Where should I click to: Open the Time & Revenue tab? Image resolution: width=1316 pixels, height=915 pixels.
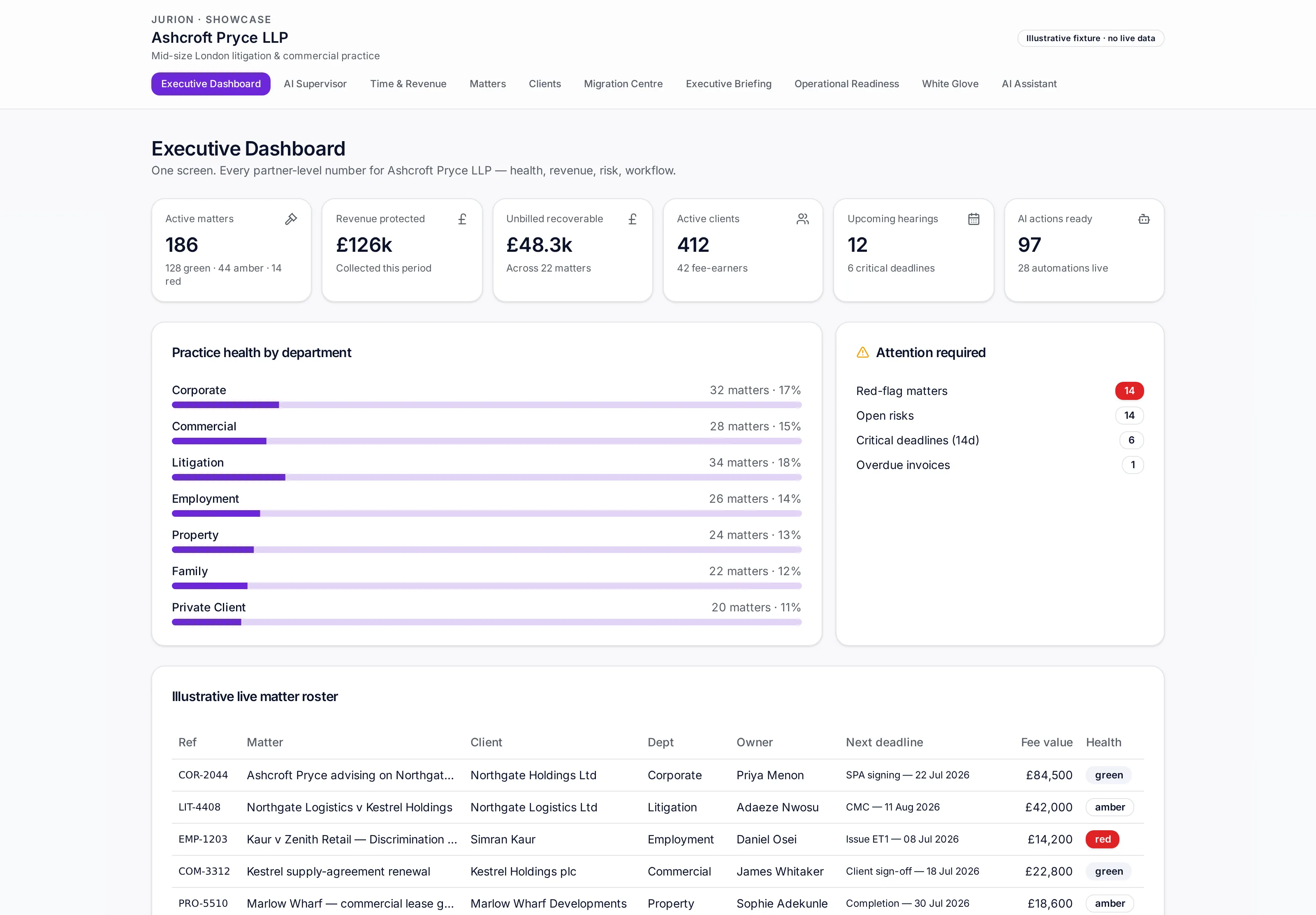click(x=408, y=84)
